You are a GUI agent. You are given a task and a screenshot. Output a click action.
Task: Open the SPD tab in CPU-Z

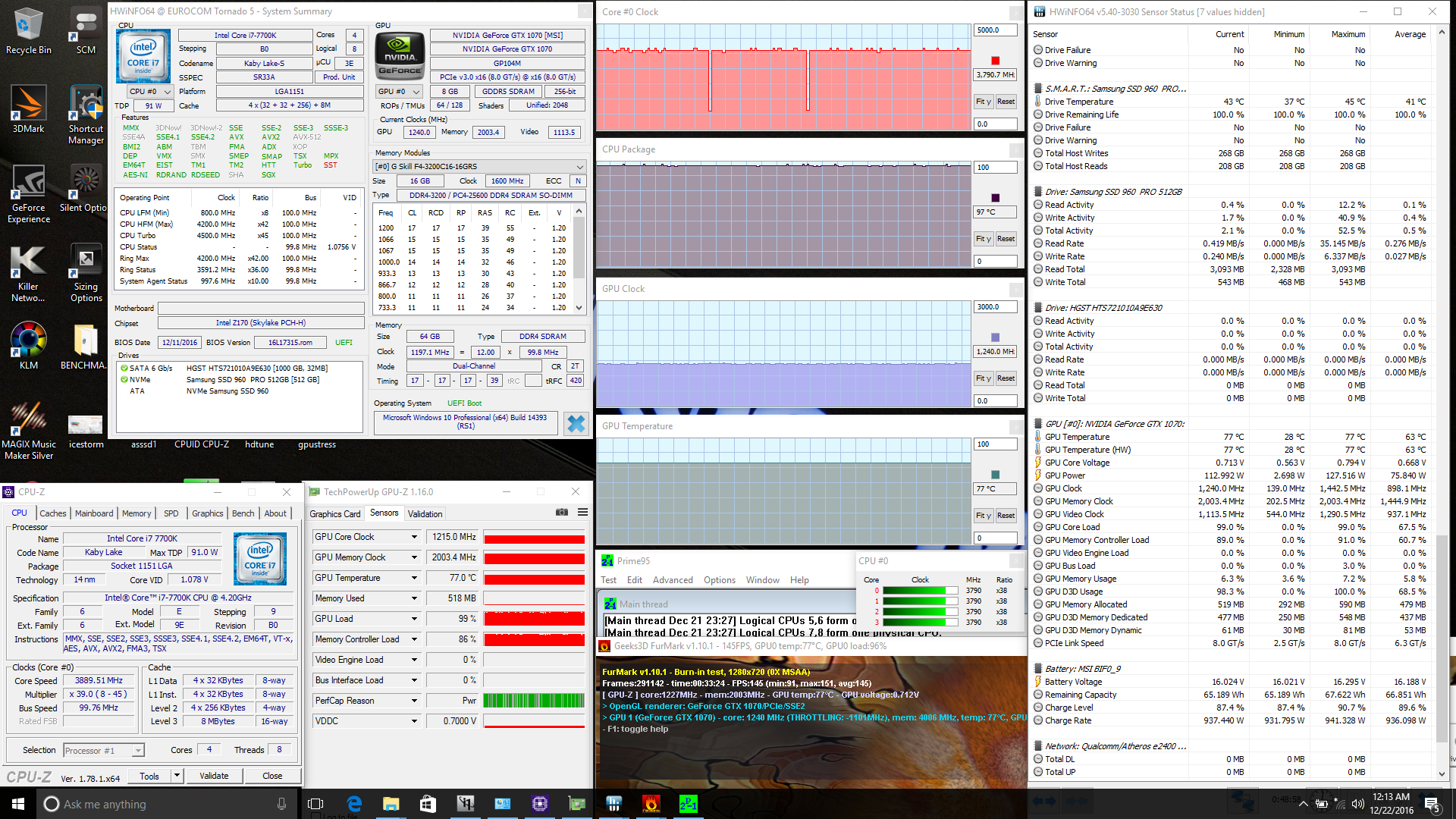click(x=171, y=513)
